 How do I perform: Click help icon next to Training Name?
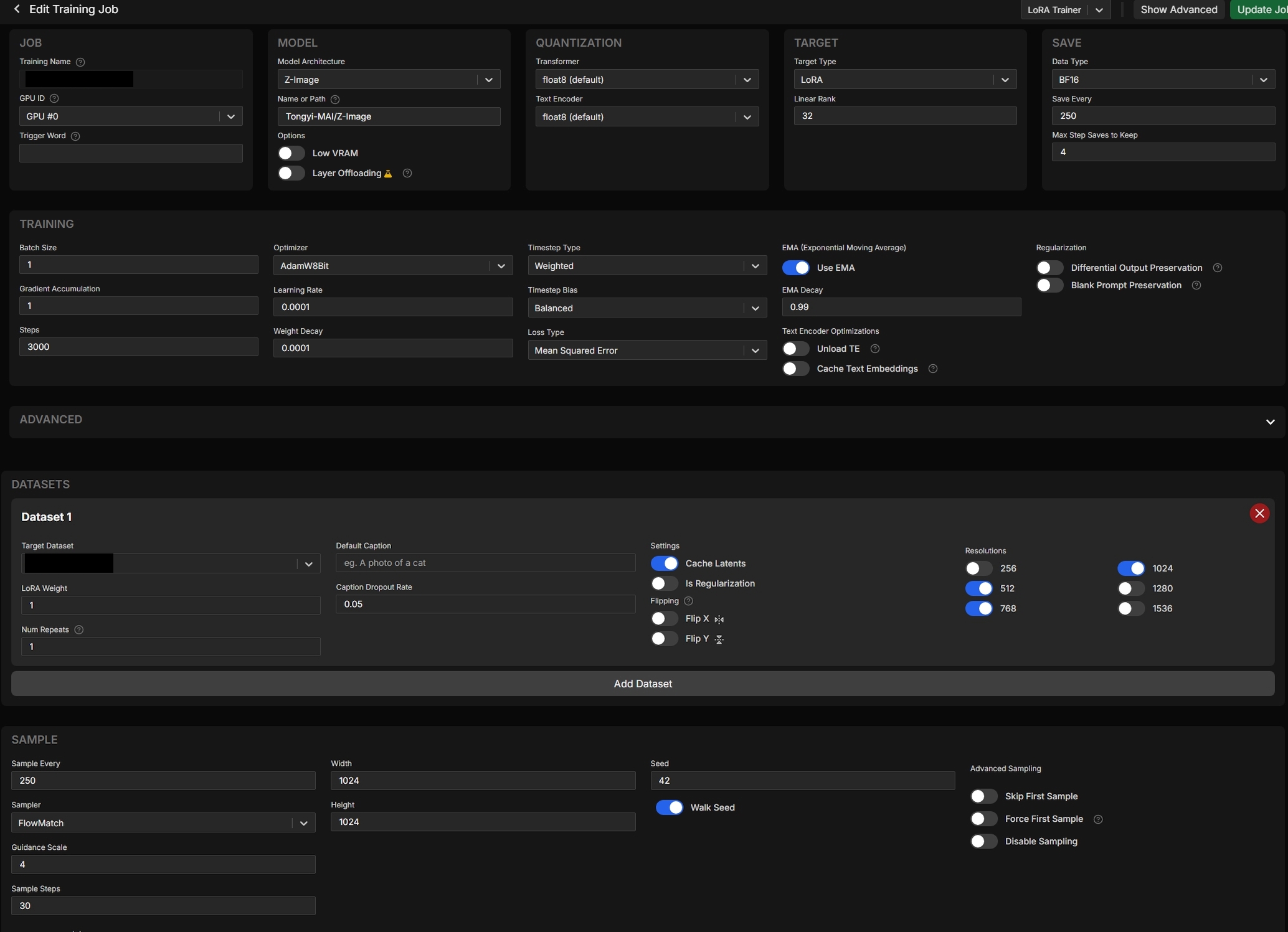click(x=80, y=62)
